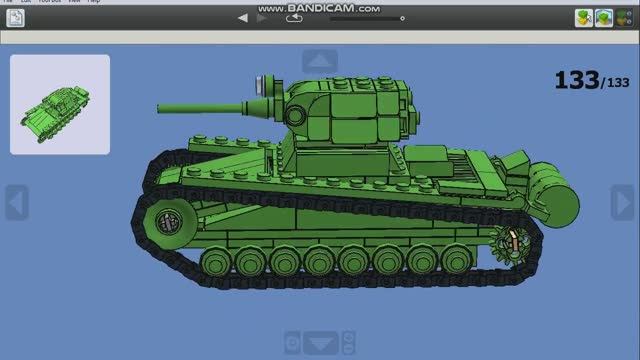The height and width of the screenshot is (360, 640).
Task: Click the 133/133 step counter
Action: [x=592, y=80]
